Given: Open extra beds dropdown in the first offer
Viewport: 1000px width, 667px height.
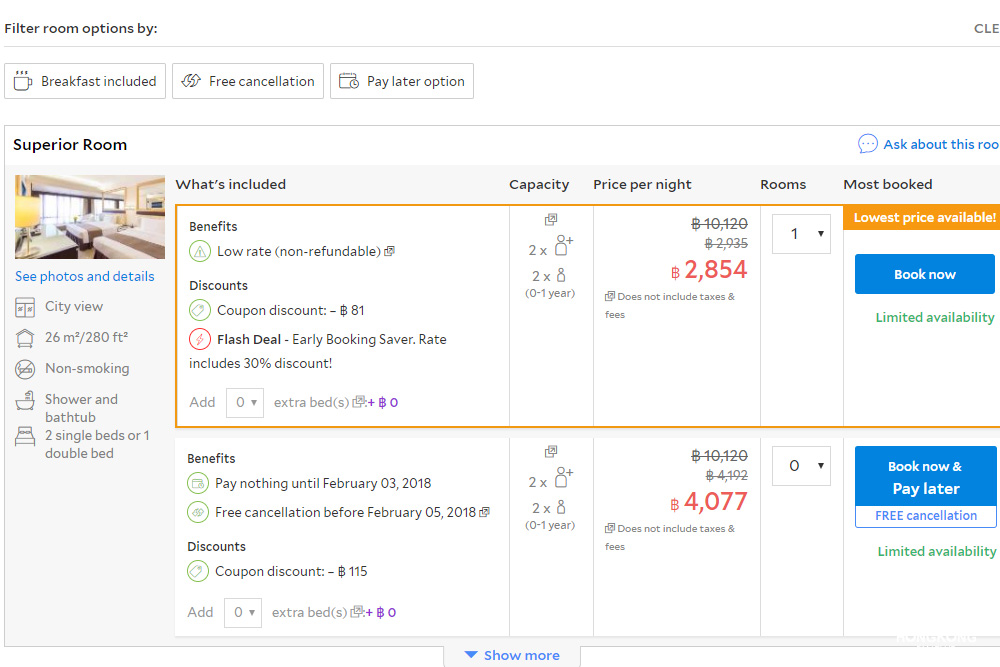Looking at the screenshot, I should click(x=244, y=402).
